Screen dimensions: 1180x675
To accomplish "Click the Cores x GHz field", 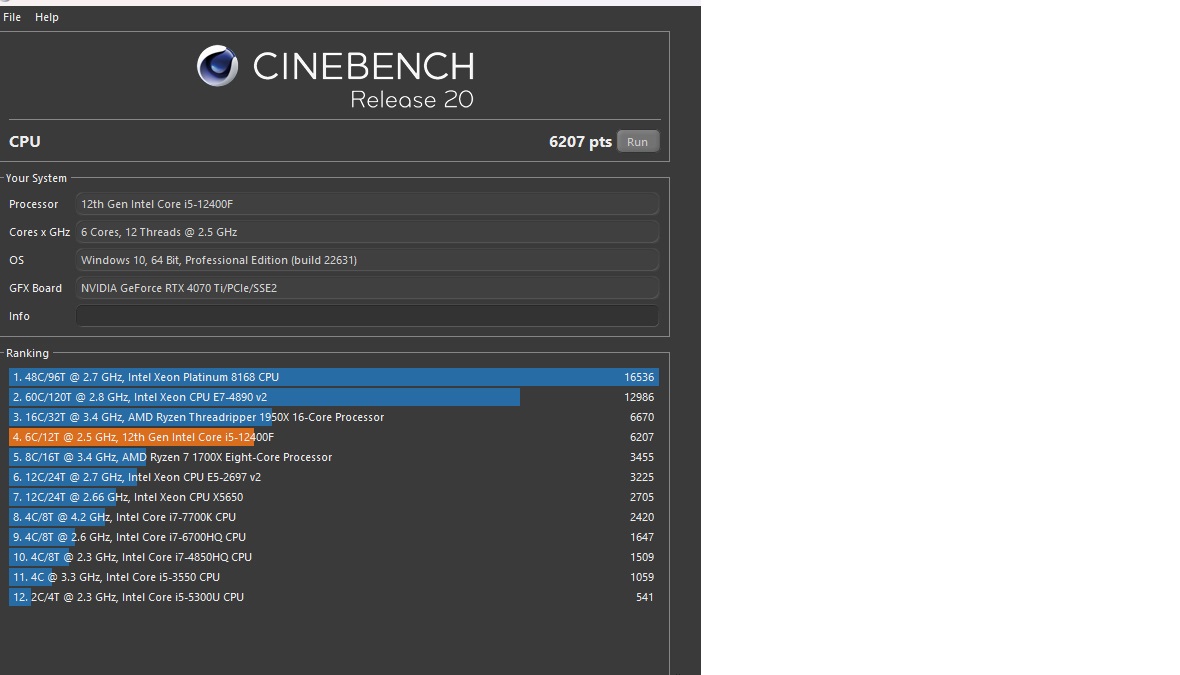I will (367, 232).
